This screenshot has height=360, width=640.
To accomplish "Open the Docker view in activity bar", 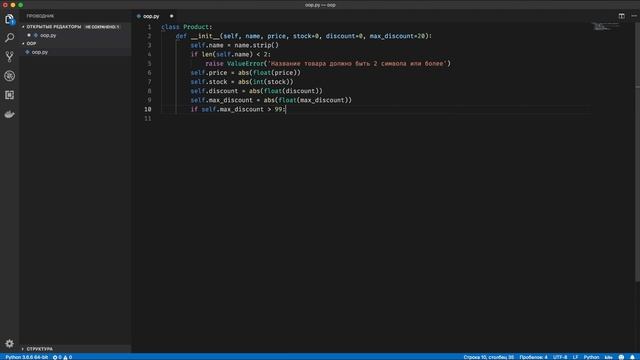I will [9, 114].
